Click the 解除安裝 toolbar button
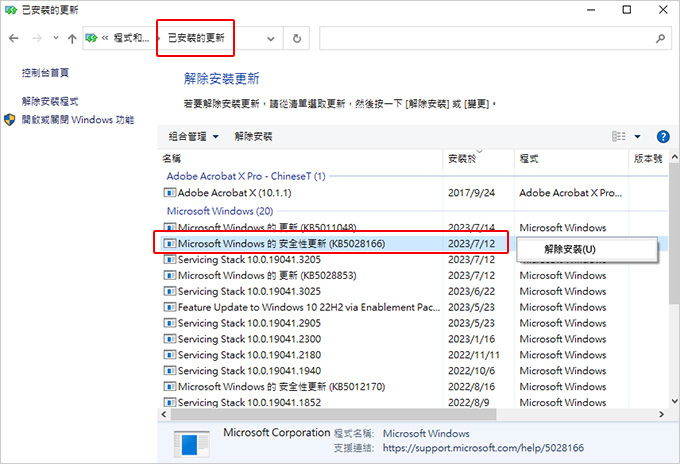680x464 pixels. click(253, 137)
